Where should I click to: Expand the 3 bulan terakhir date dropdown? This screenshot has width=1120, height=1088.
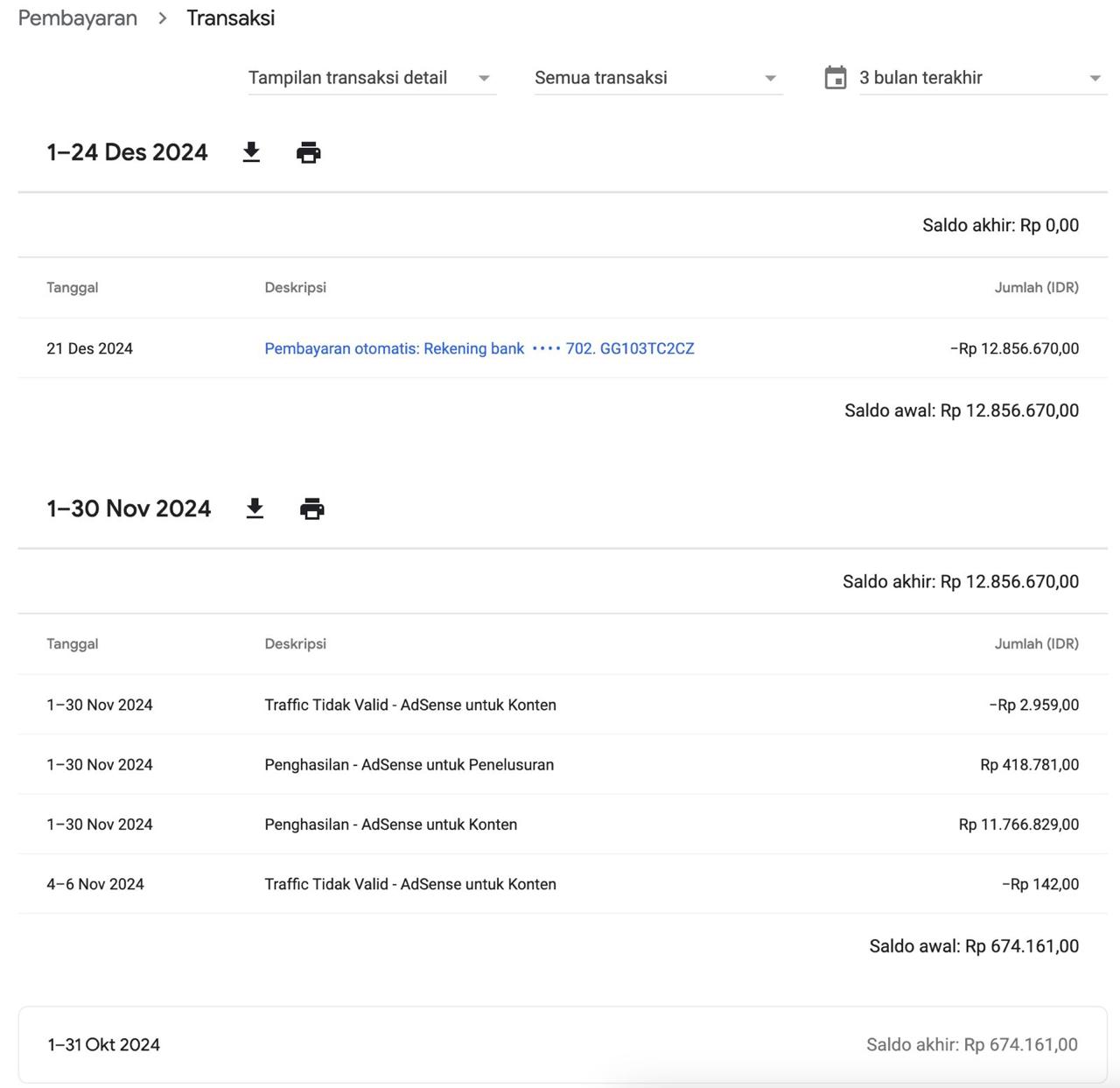(980, 78)
